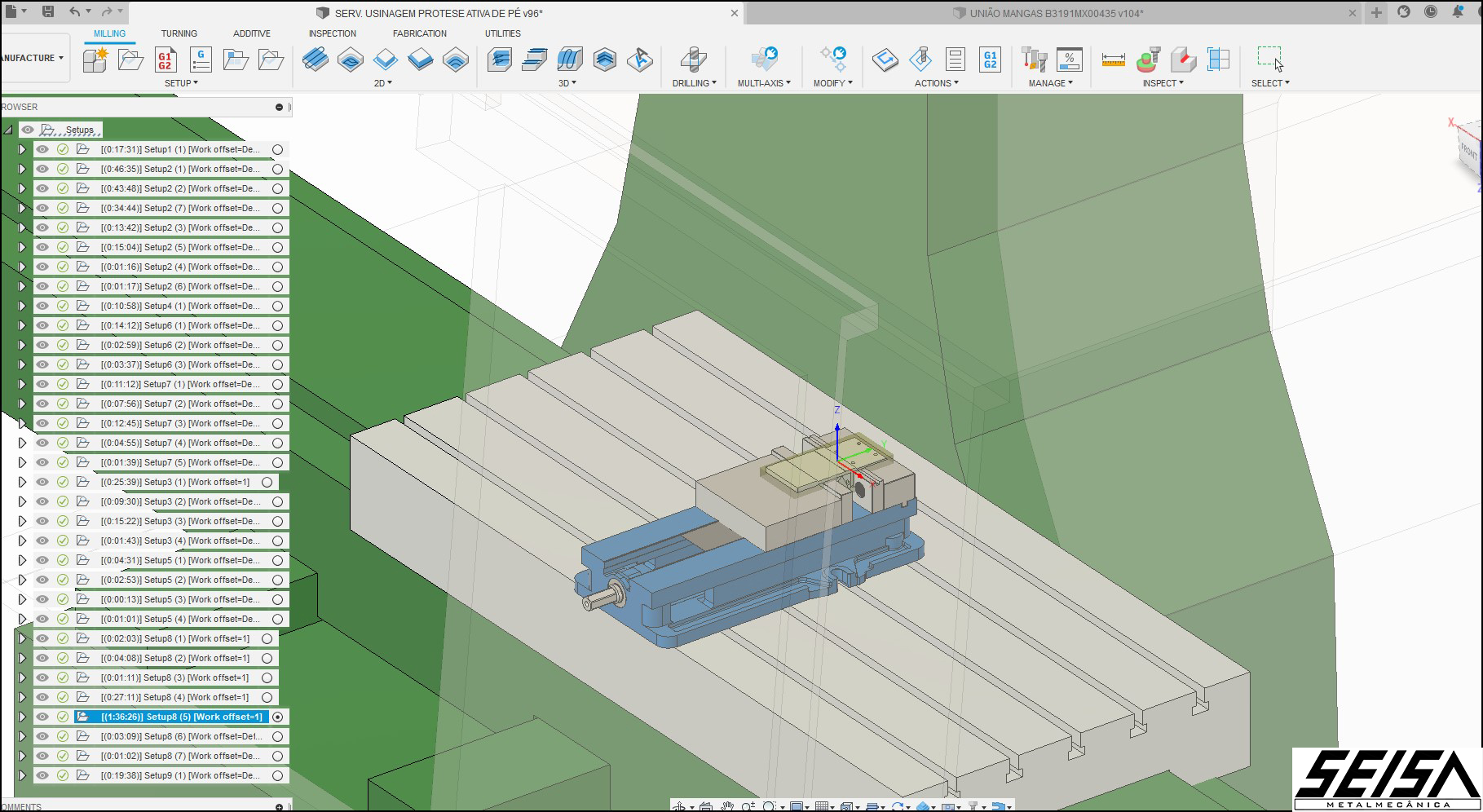Open the Manufacture workspace dropdown
The height and width of the screenshot is (812, 1483).
[x=33, y=58]
